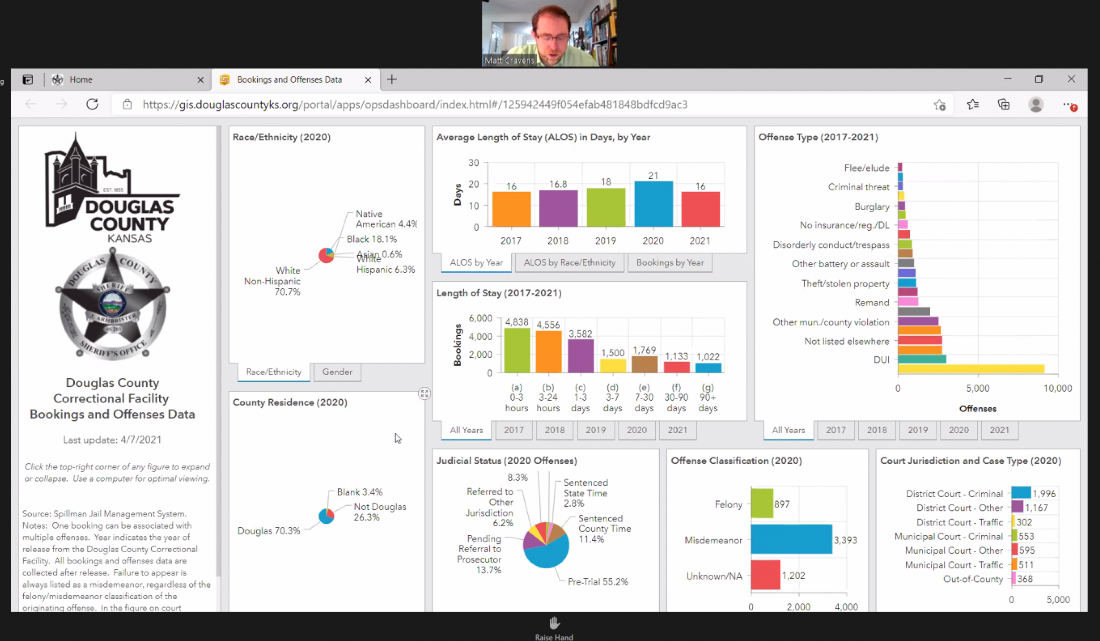Open browser Collections
Viewport: 1100px width, 641px height.
point(1004,103)
